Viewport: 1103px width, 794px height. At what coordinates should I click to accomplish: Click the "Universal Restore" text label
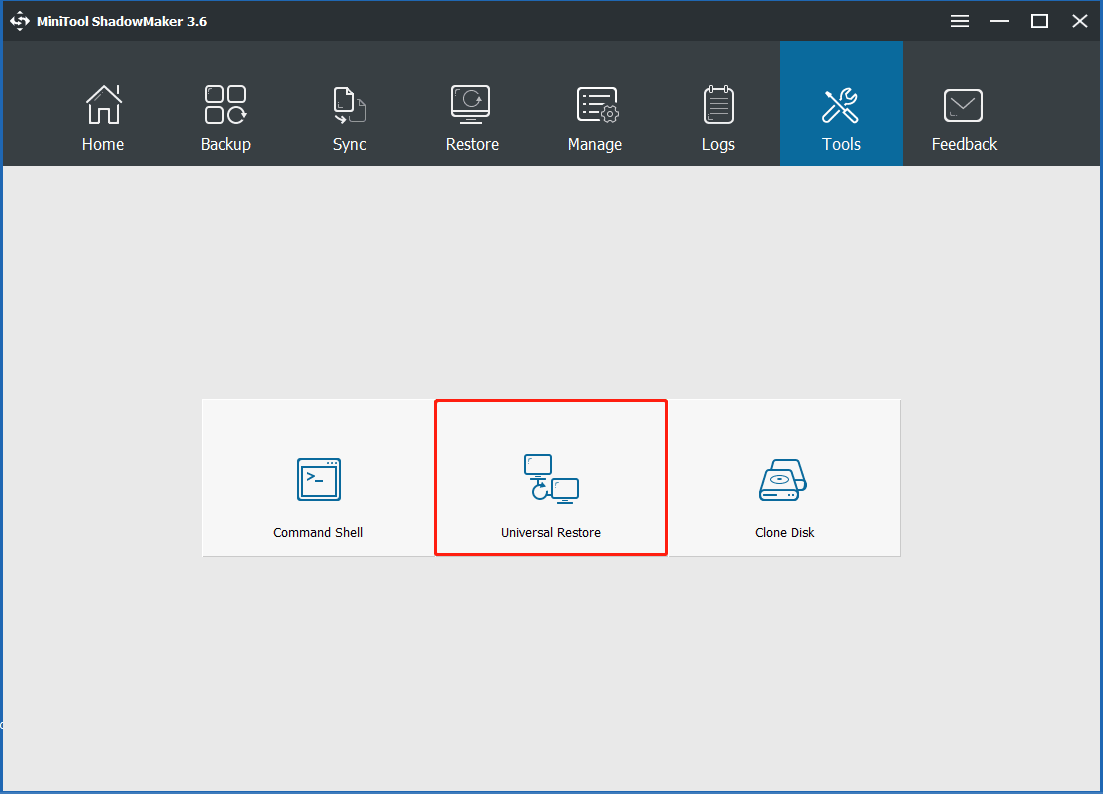pos(551,533)
